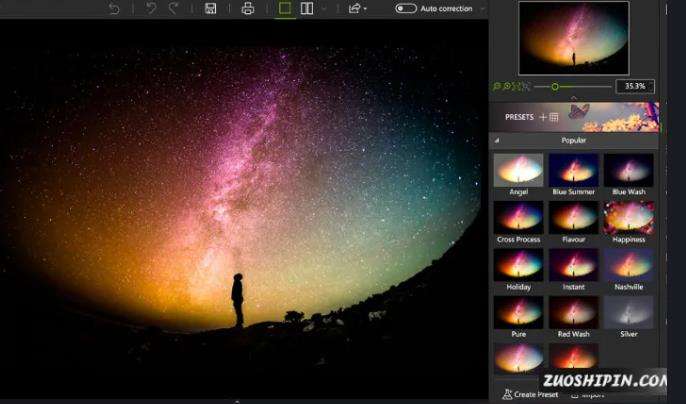Click the 'Auto correction' label text
Viewport: 686px width, 404px height.
[446, 8]
